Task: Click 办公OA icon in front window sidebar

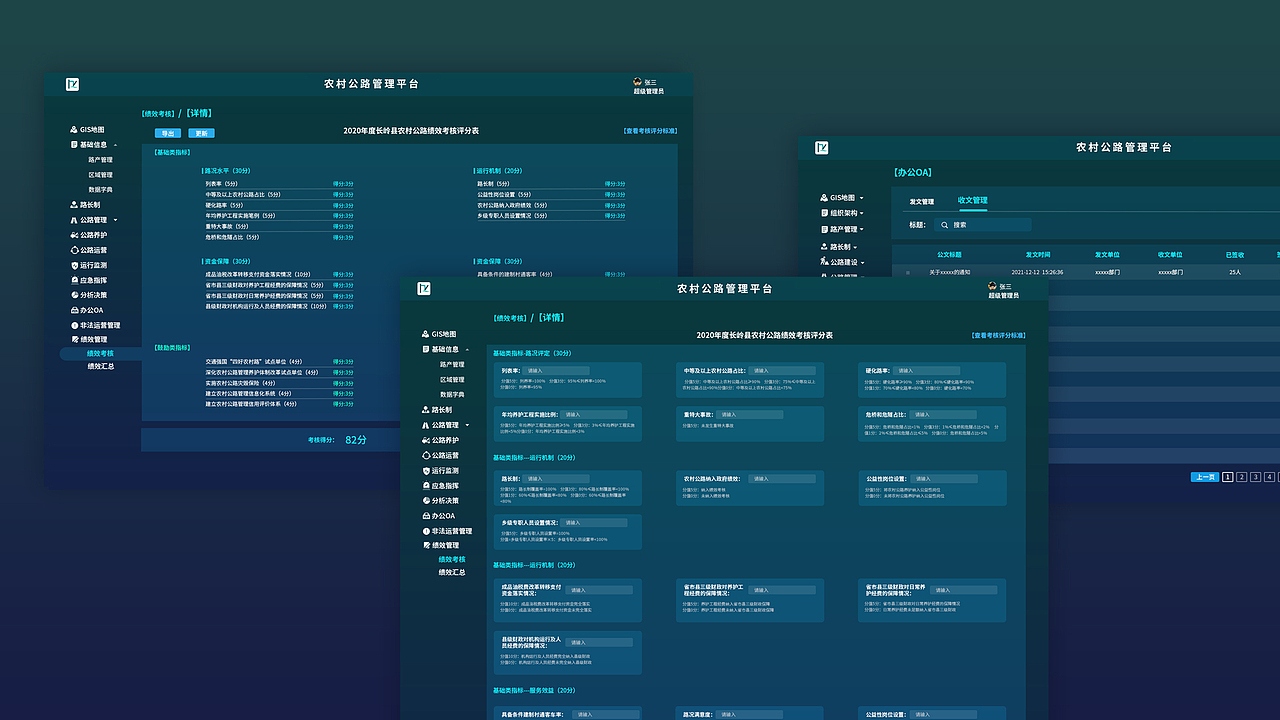Action: [x=425, y=516]
